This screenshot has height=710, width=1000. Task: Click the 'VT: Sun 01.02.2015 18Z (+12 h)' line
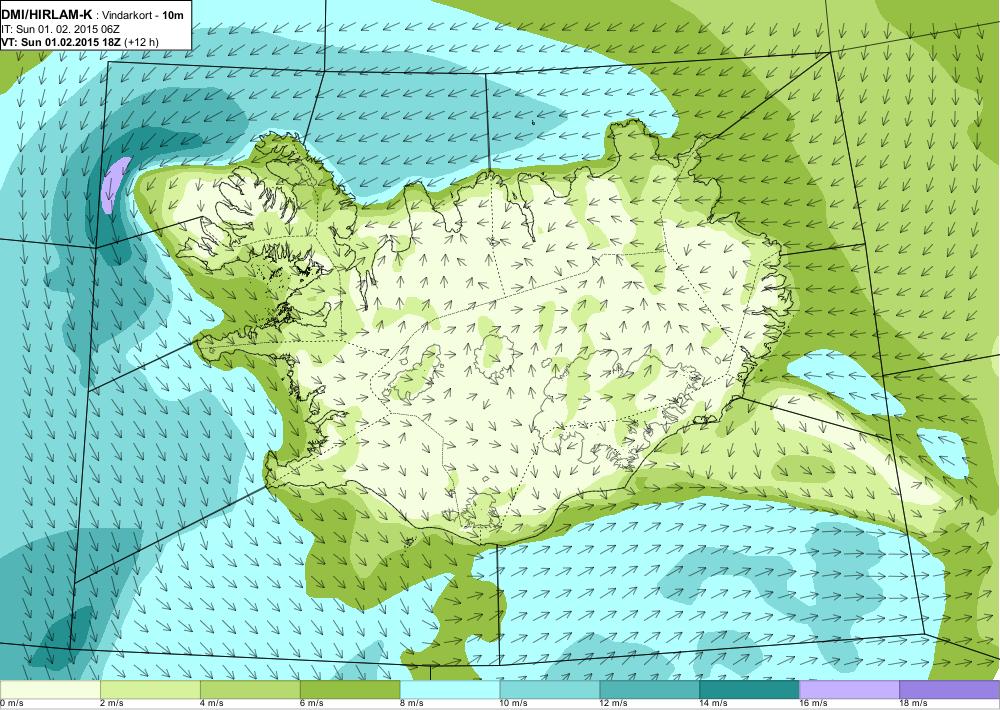pos(80,42)
